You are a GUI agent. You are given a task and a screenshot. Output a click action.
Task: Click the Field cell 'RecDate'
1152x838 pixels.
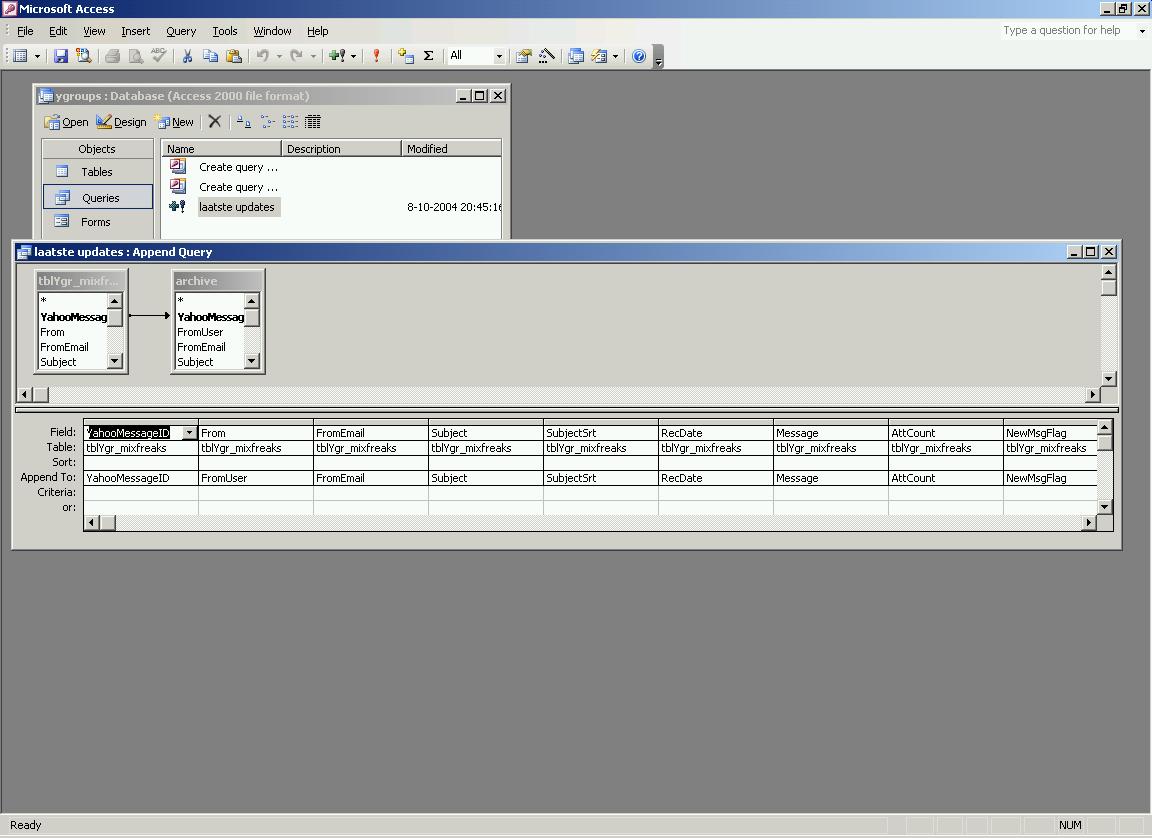pyautogui.click(x=716, y=433)
